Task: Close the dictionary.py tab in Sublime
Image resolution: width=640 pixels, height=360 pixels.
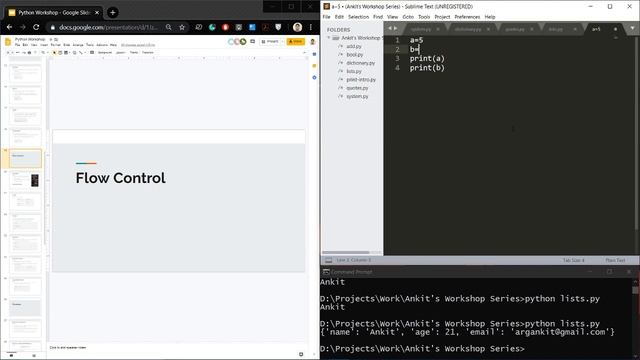Action: click(488, 29)
